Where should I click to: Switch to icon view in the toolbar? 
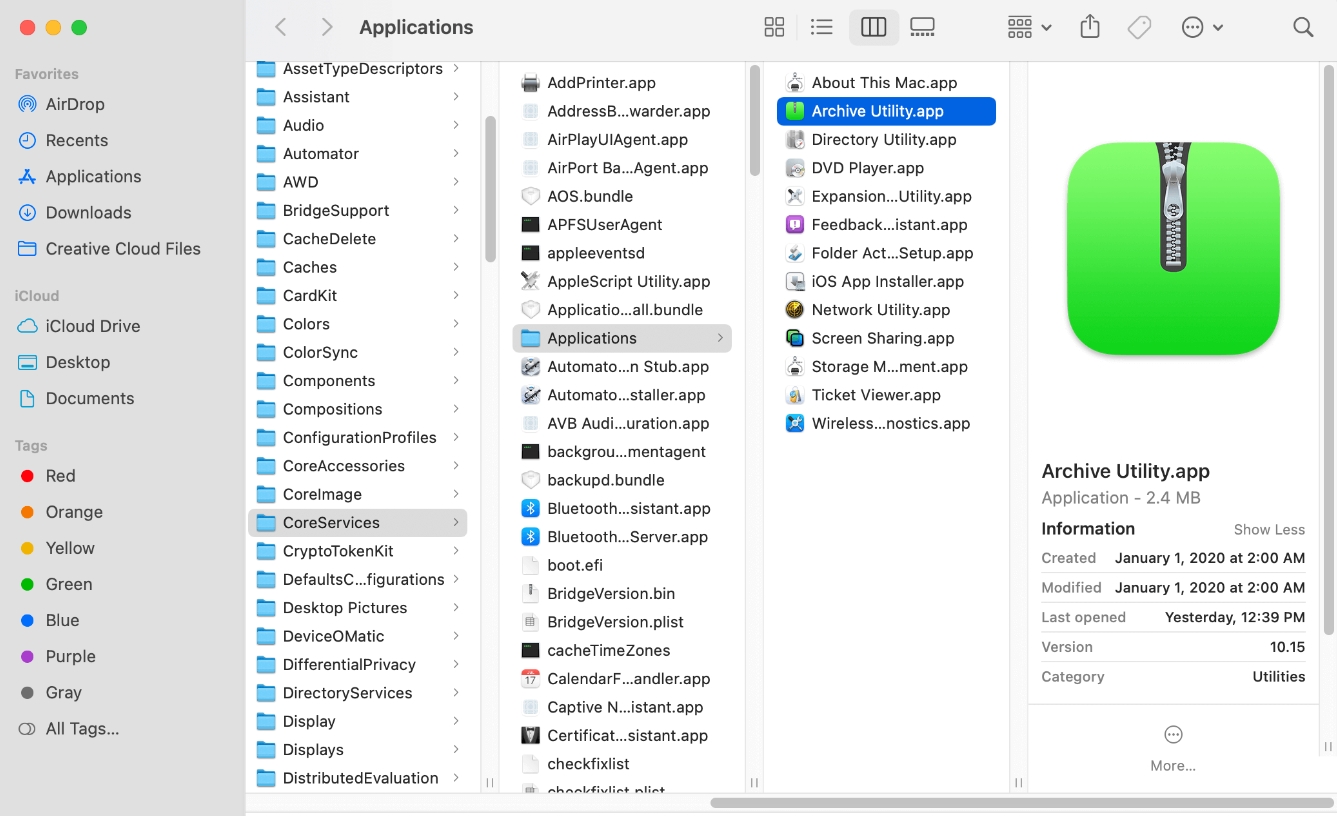tap(774, 27)
